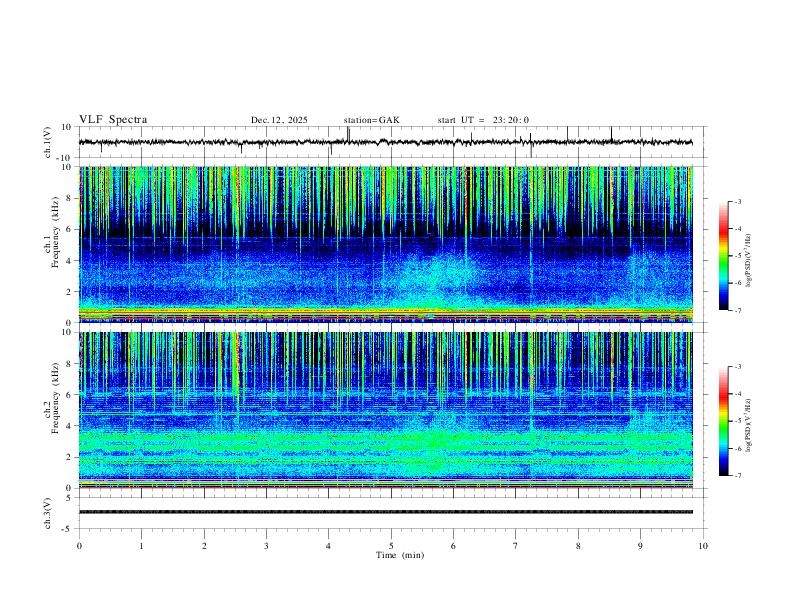Click the time axis tick label "0"
The width and height of the screenshot is (792, 612).
(79, 546)
